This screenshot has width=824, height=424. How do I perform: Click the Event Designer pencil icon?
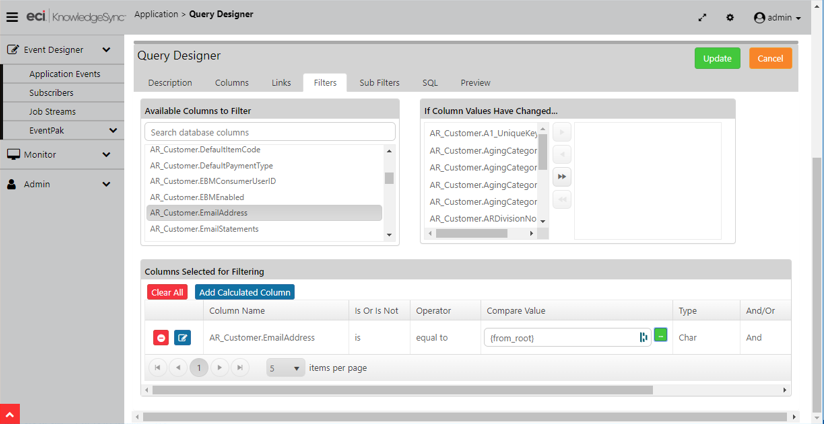[x=13, y=50]
